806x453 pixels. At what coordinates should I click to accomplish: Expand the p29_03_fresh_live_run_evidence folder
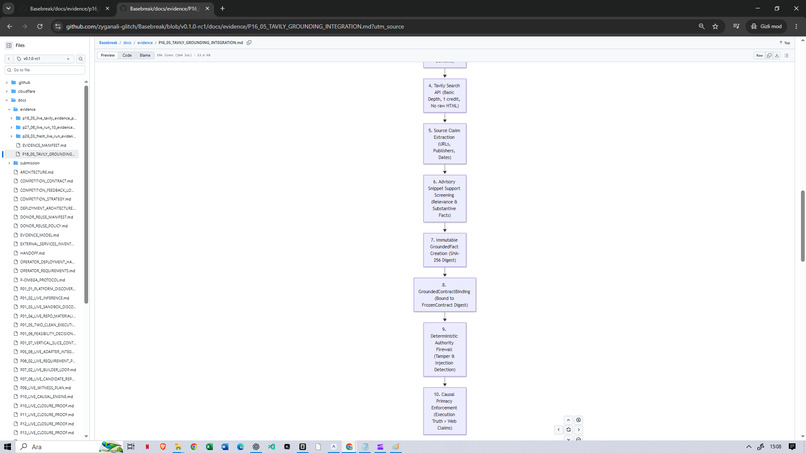pos(11,136)
